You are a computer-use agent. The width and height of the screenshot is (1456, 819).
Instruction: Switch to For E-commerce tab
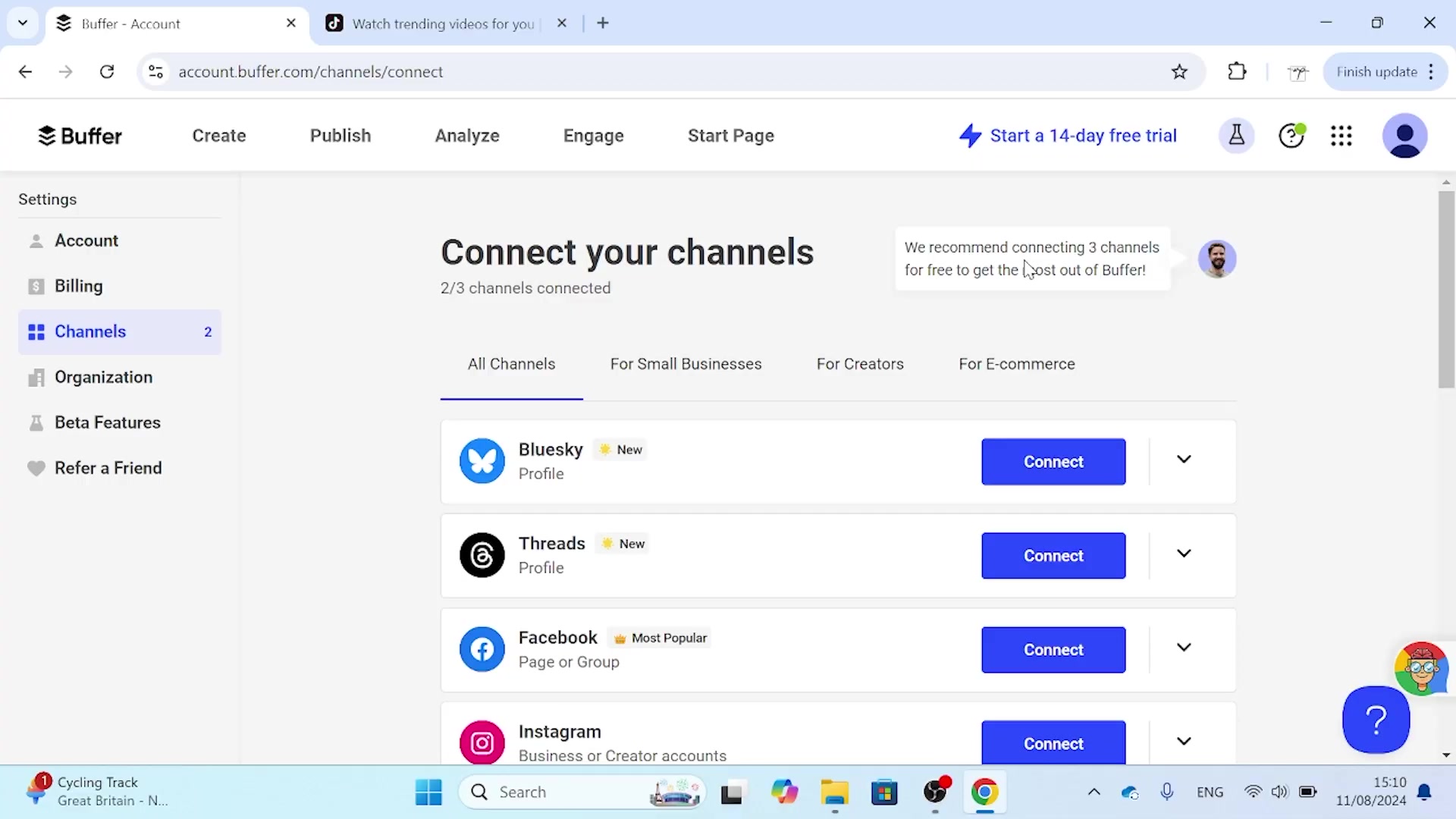[x=1016, y=364]
